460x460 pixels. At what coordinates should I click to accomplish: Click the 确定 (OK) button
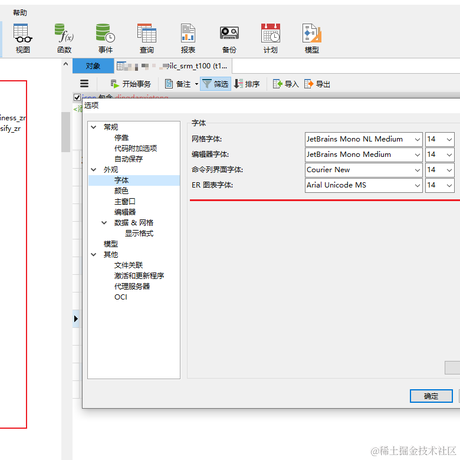431,396
